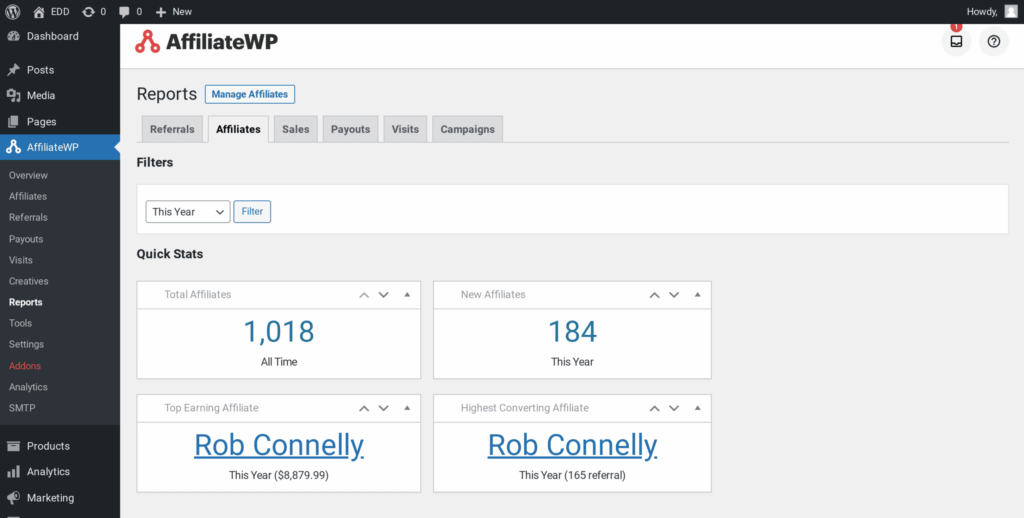This screenshot has height=518, width=1024.
Task: Click the 184 new affiliates value
Action: 572,332
